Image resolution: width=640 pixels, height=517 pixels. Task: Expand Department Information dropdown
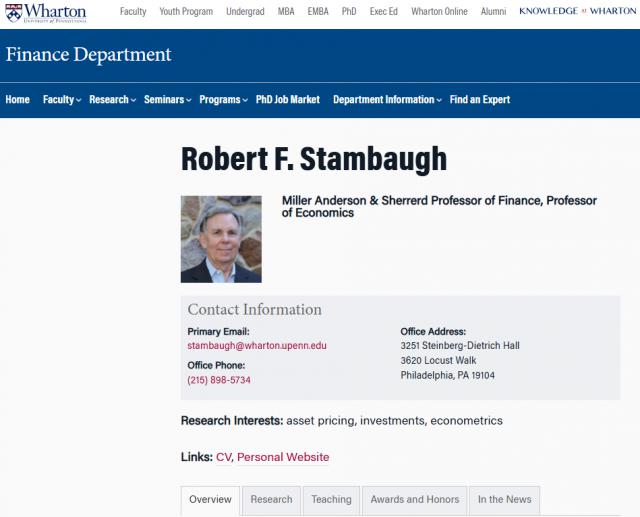(x=387, y=100)
